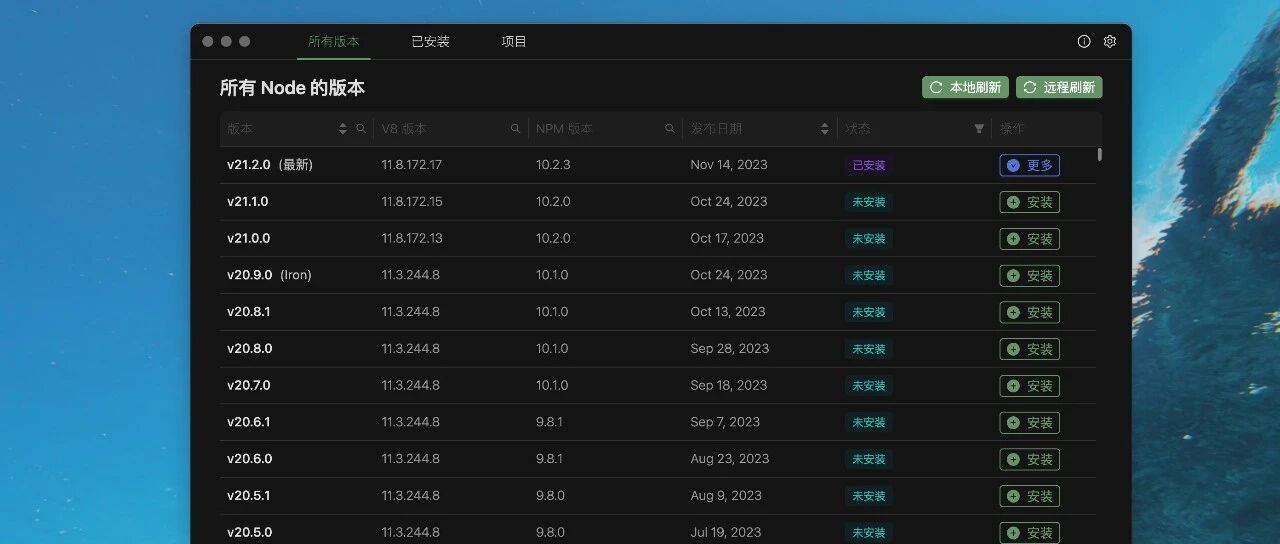This screenshot has width=1280, height=544.
Task: Select version cell v20.6.1
Action: click(x=248, y=422)
